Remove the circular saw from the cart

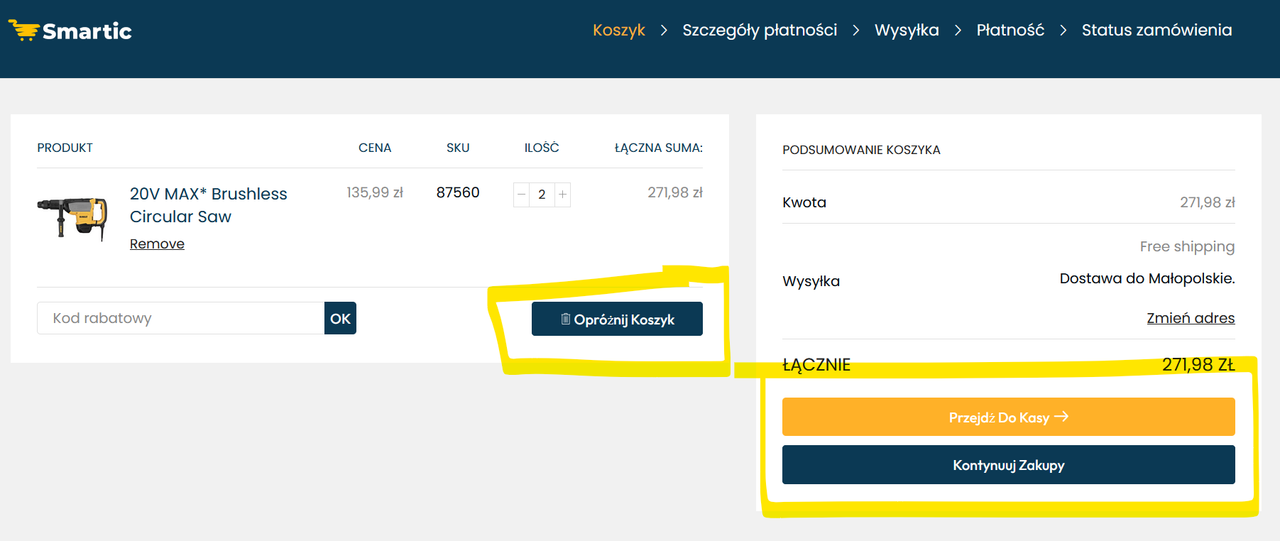(157, 244)
